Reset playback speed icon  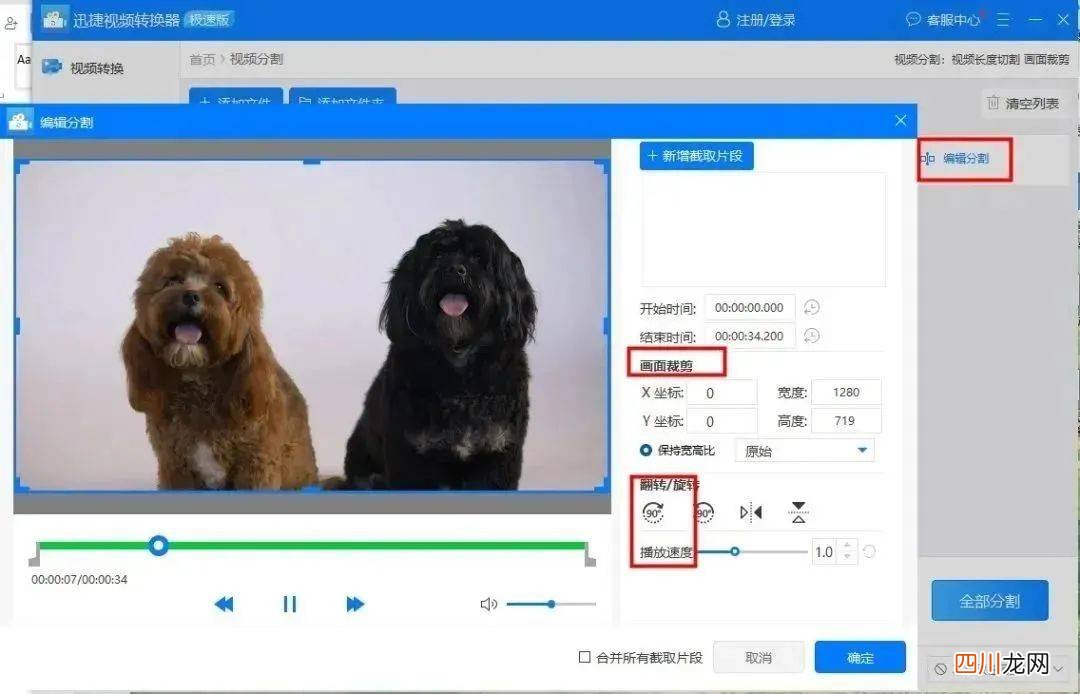[x=869, y=551]
